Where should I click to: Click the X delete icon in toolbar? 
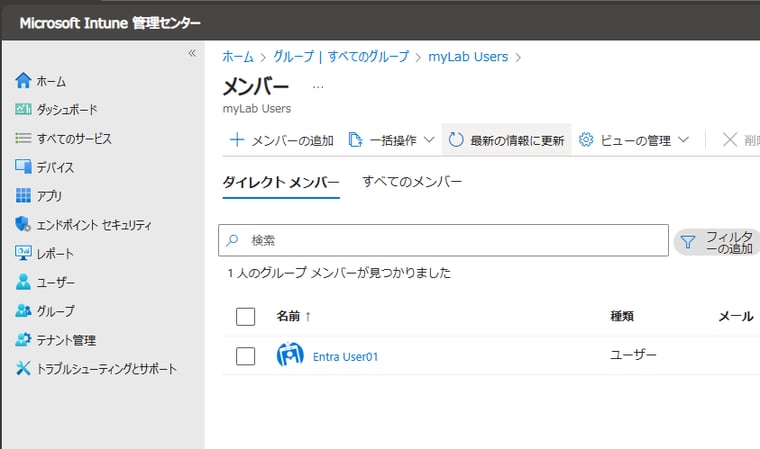point(730,140)
